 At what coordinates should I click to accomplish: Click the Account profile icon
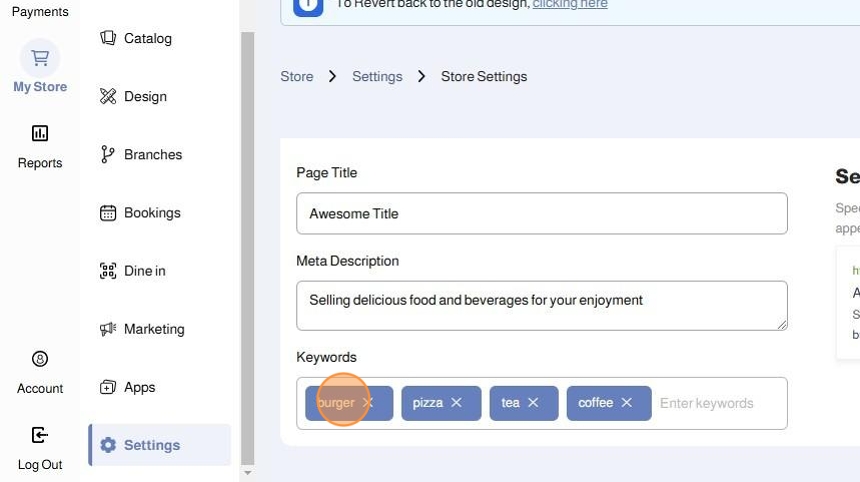pyautogui.click(x=40, y=359)
